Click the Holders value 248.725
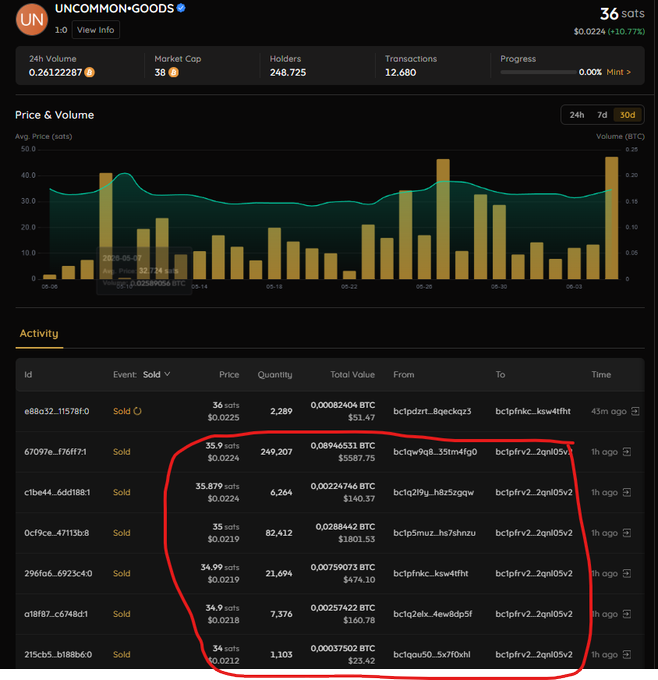 (288, 72)
